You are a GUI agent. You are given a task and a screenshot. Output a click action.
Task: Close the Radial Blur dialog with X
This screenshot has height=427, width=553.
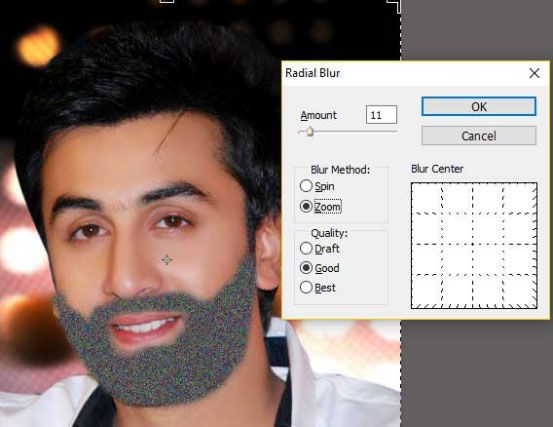(x=534, y=73)
